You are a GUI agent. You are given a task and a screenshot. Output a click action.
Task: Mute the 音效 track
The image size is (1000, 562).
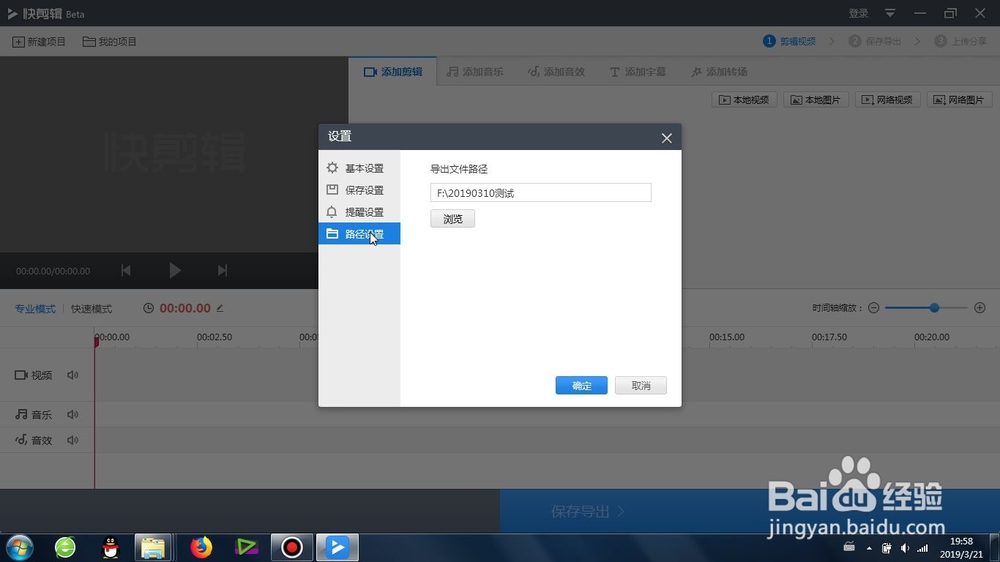pos(73,440)
